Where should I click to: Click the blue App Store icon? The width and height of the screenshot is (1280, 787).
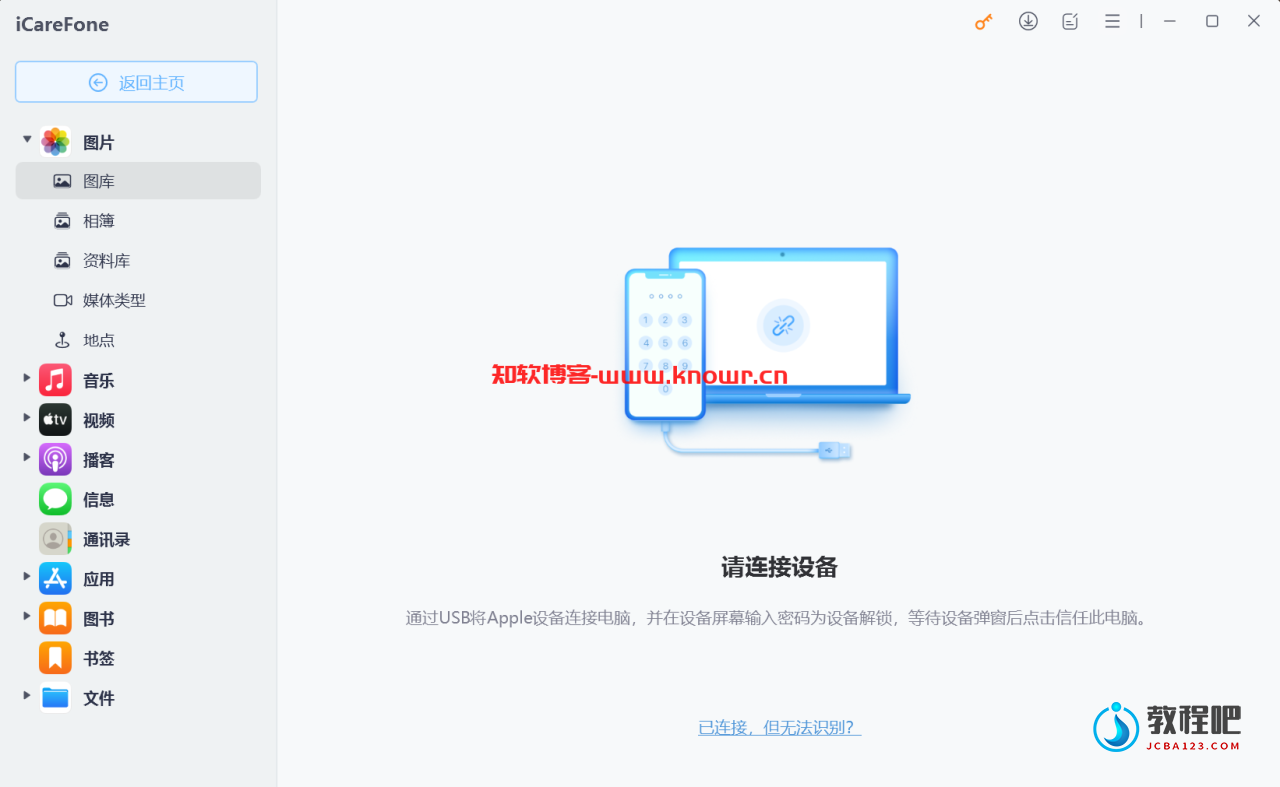tap(55, 579)
